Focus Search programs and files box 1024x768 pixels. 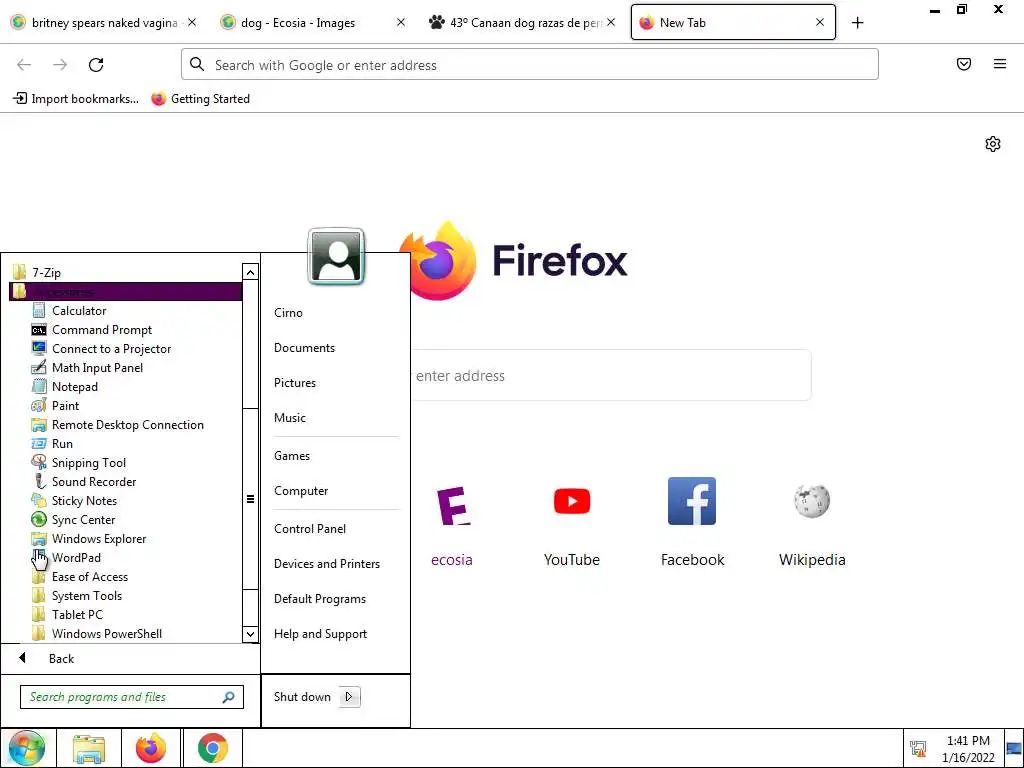coord(132,697)
